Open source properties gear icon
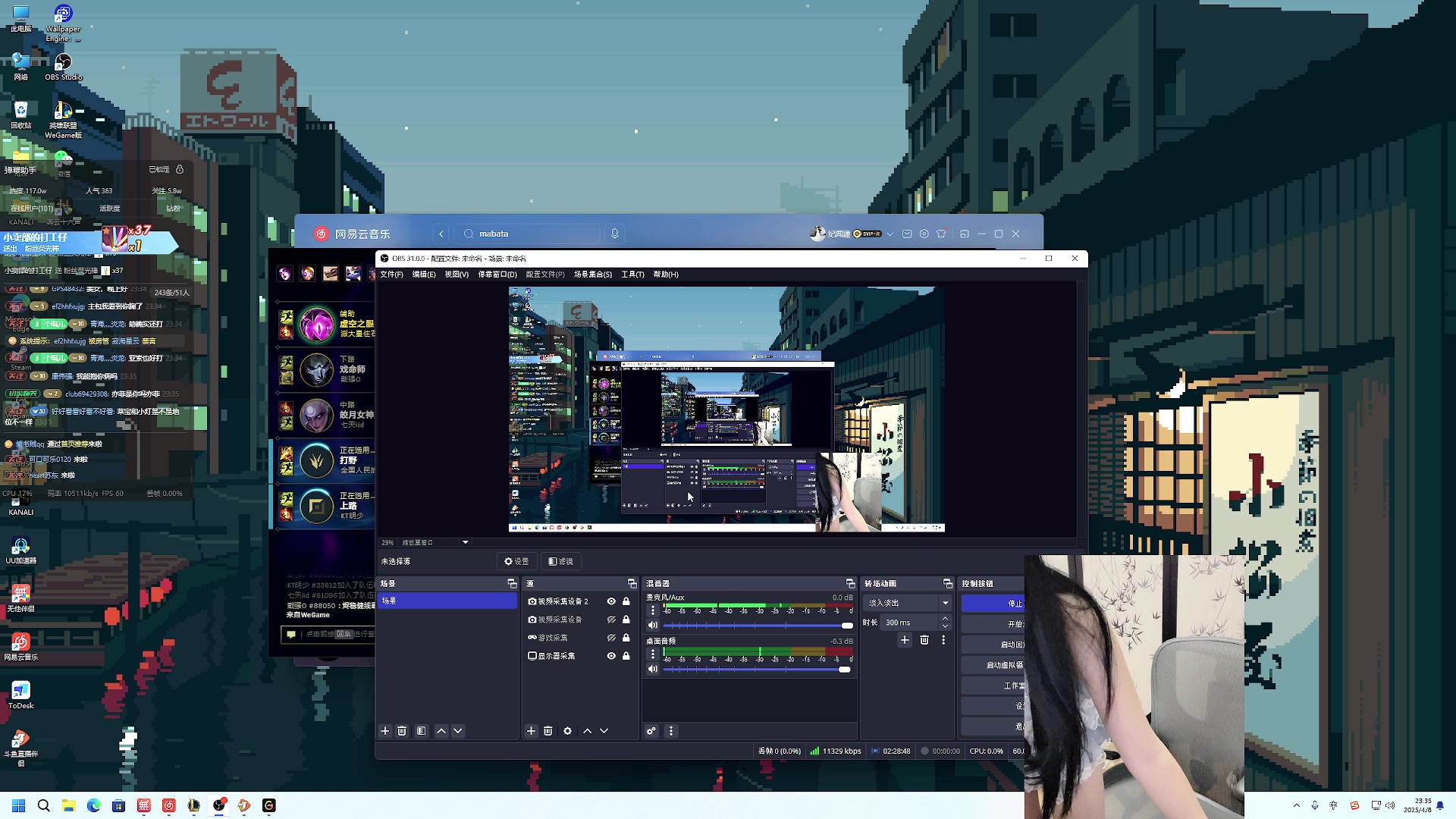Screen dimensions: 1456x819 (x=568, y=731)
